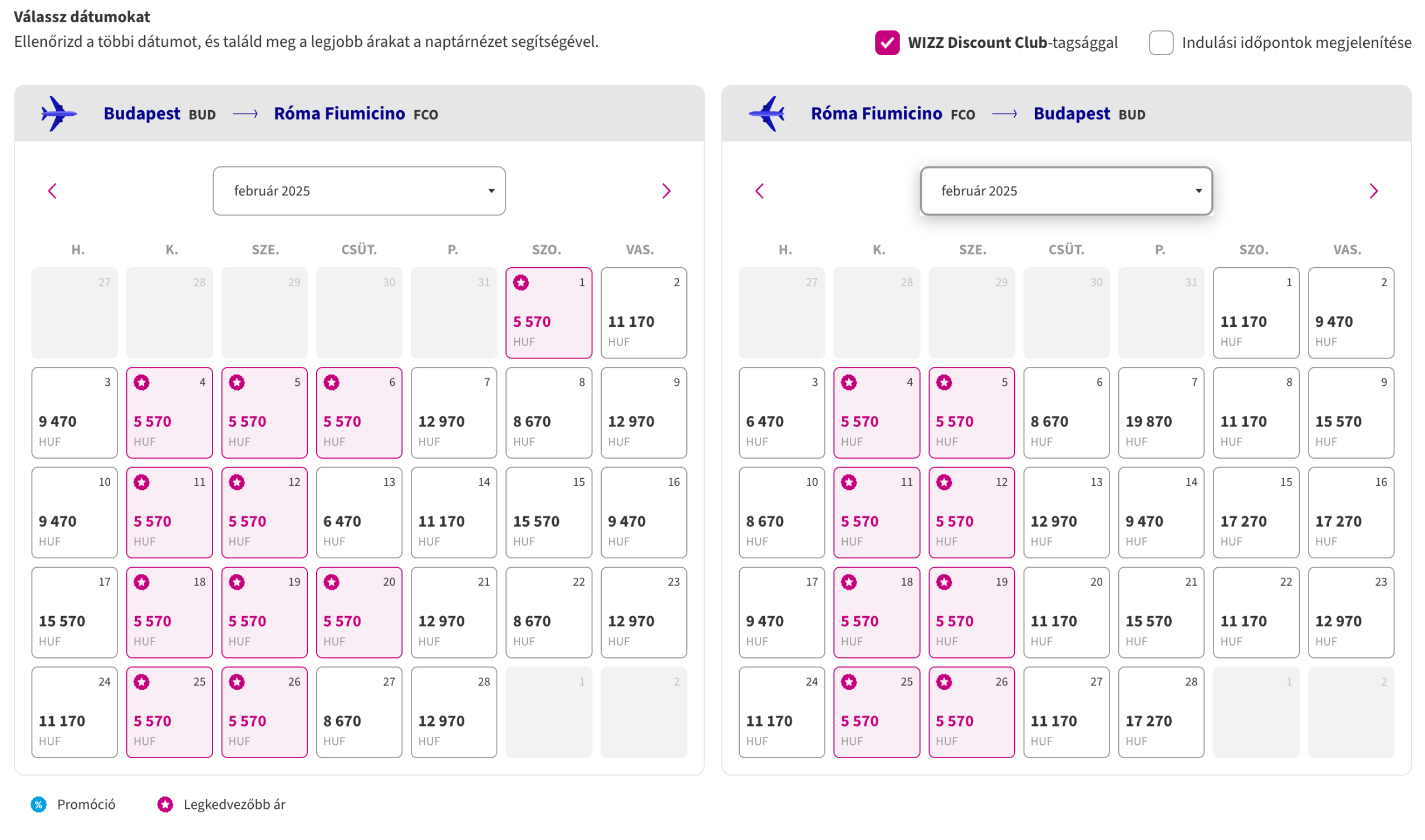Uncheck the WIZZ Discount Club checkbox
1425x840 pixels.
[x=887, y=43]
